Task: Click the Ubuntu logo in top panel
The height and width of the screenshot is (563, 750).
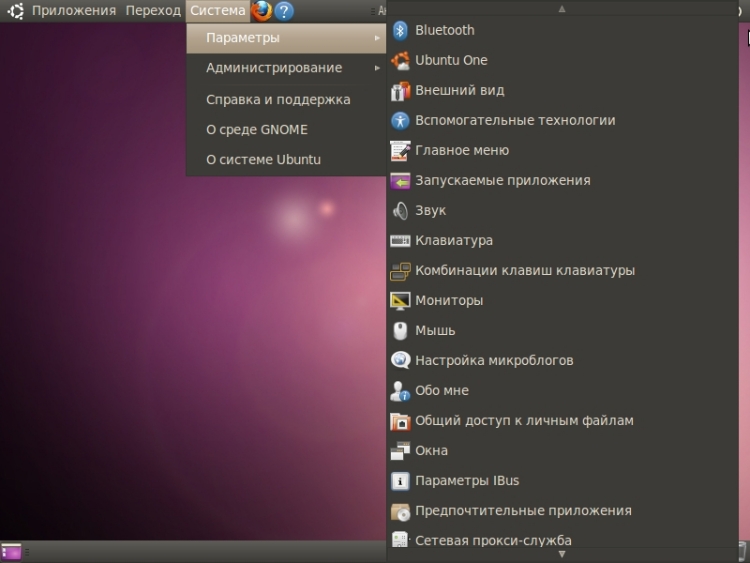Action: 16,11
